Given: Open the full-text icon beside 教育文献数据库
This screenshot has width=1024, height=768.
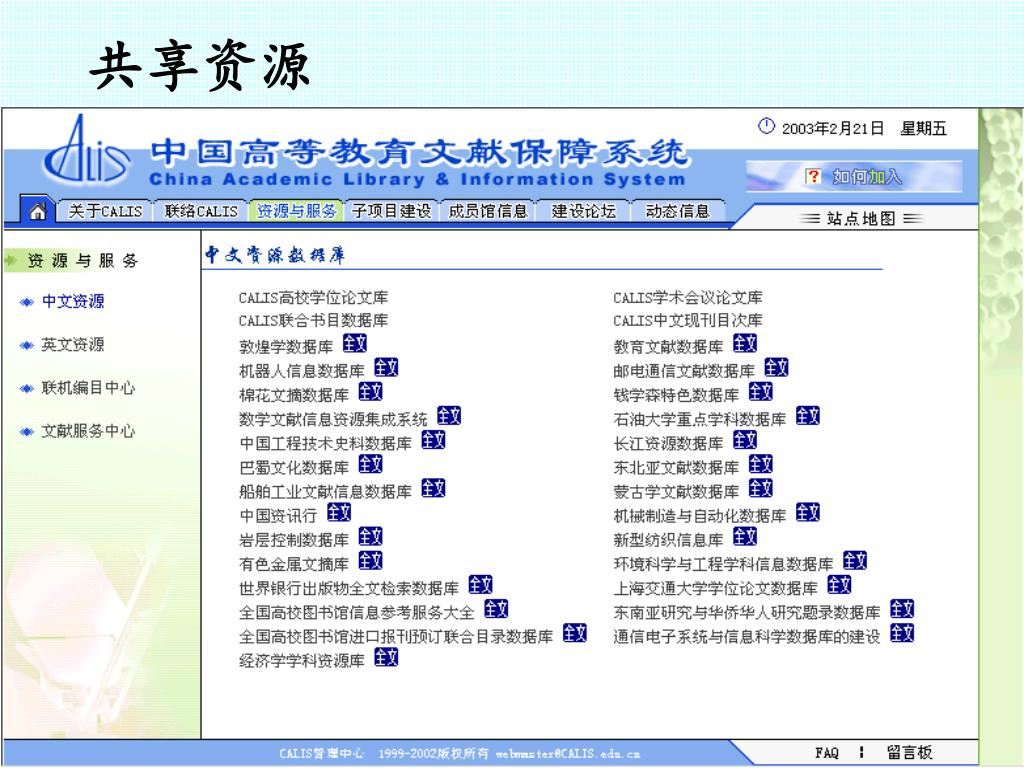Looking at the screenshot, I should point(744,344).
